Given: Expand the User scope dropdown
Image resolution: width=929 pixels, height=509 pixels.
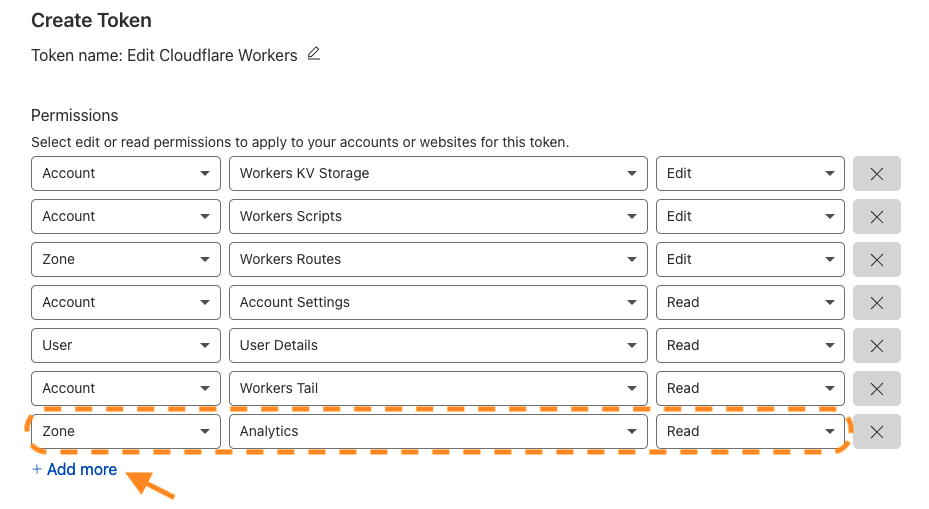Looking at the screenshot, I should coord(126,345).
